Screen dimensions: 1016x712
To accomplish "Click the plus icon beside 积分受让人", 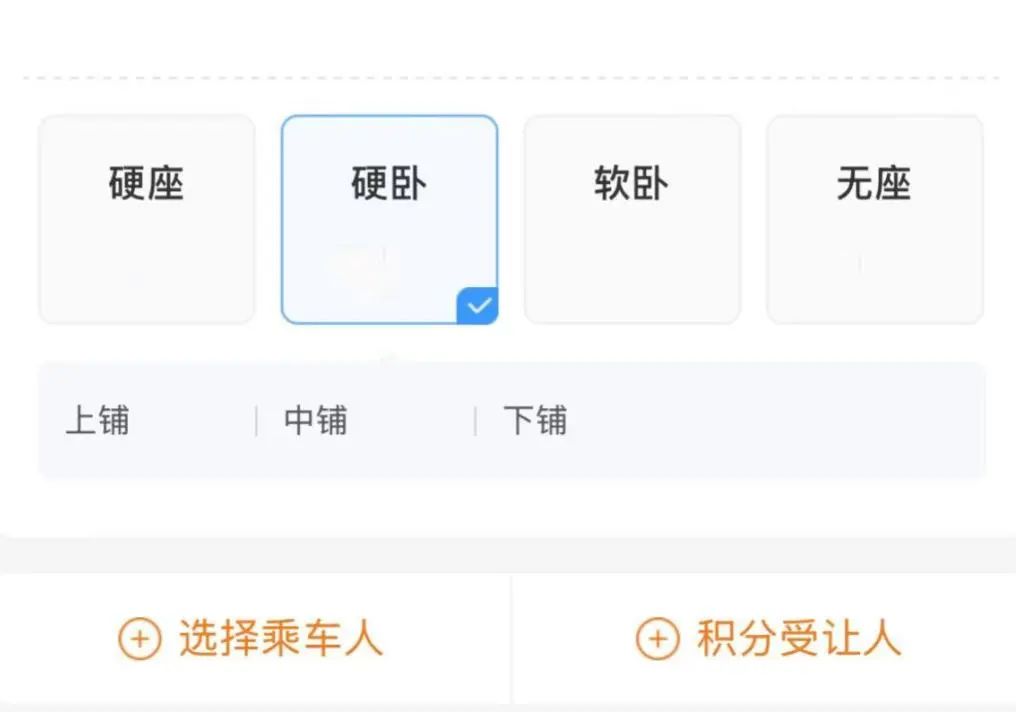I will pyautogui.click(x=657, y=639).
